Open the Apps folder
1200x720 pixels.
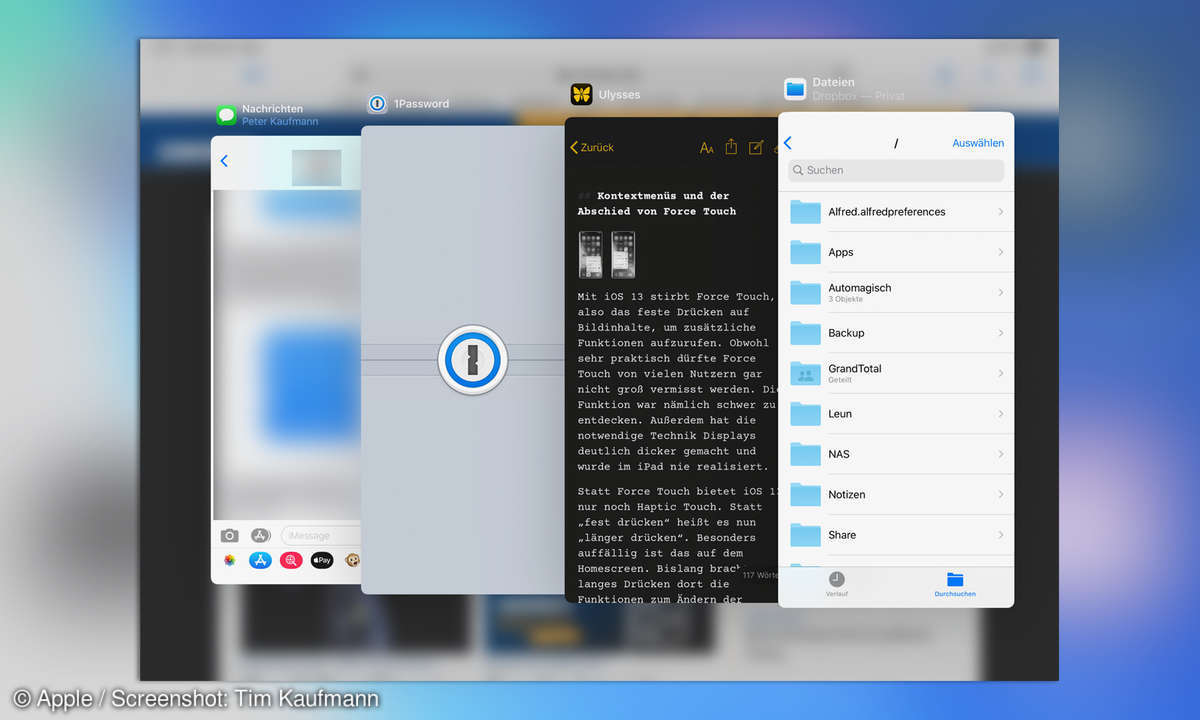click(896, 252)
